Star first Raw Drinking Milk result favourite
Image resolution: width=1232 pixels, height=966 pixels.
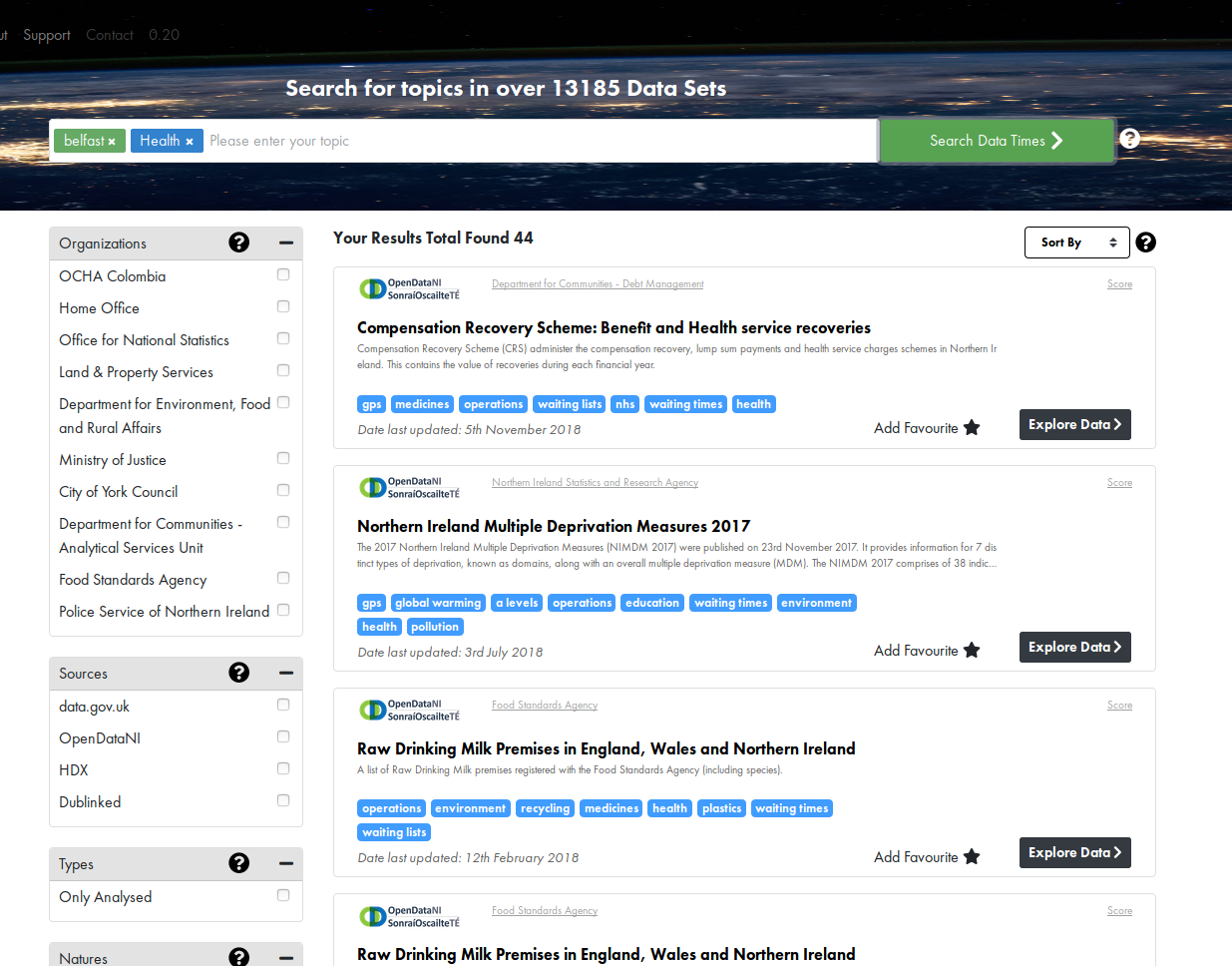pos(972,857)
